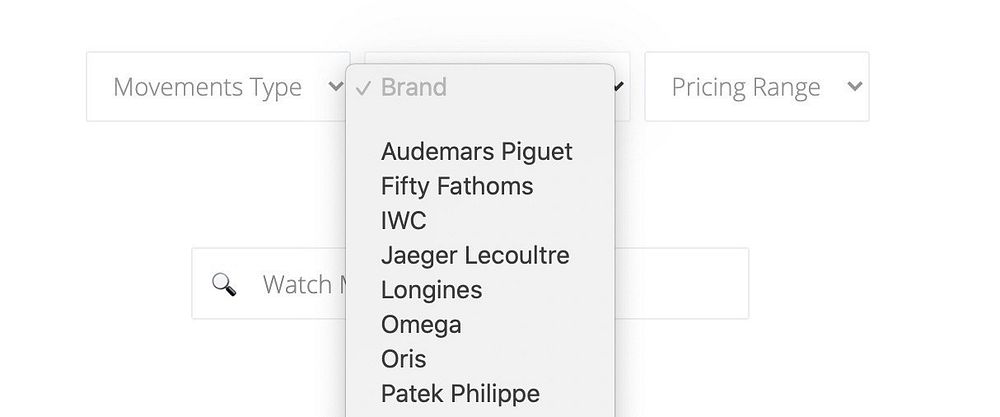This screenshot has height=417, width=1000.
Task: Select Fifty Fathoms in the brand list
Action: click(457, 186)
